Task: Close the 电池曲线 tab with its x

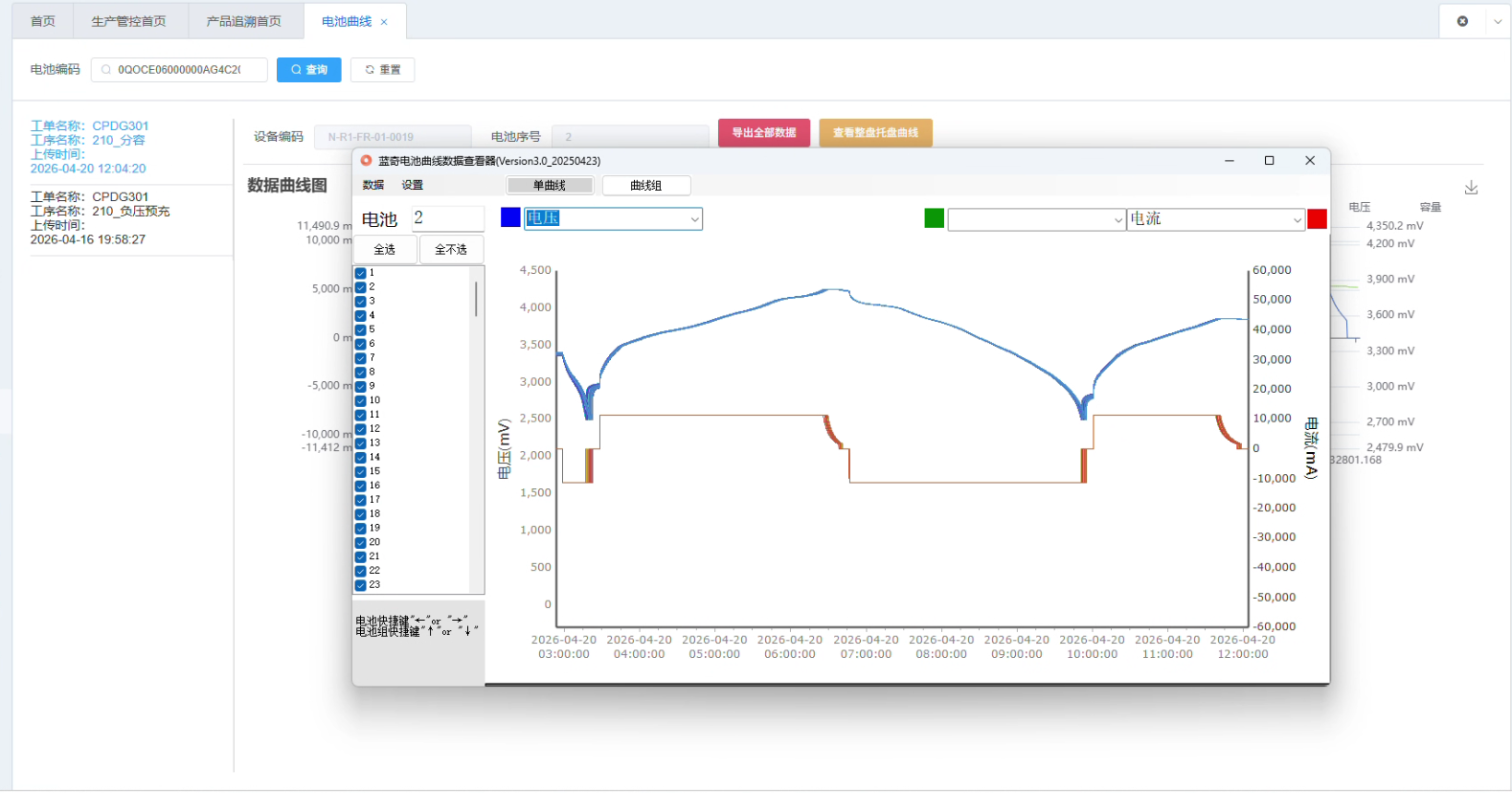Action: [384, 22]
